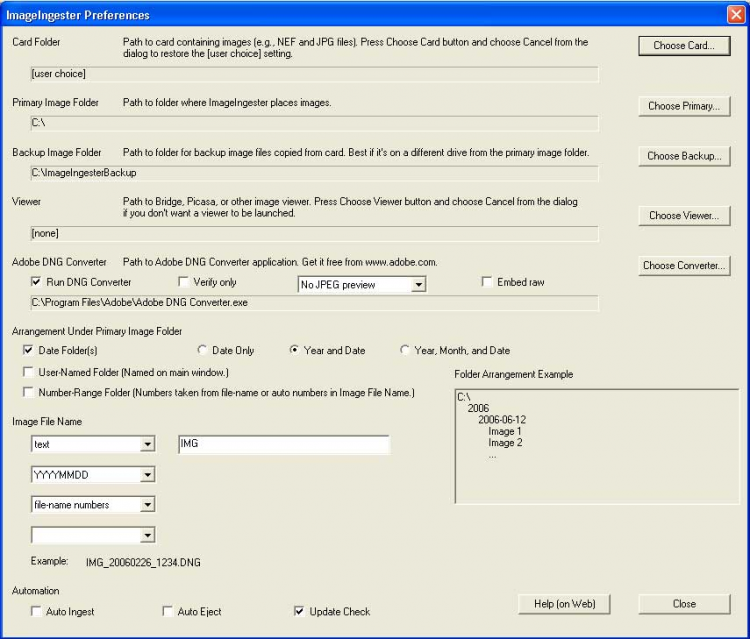750x639 pixels.
Task: Close the preferences with the Close button
Action: (x=684, y=604)
